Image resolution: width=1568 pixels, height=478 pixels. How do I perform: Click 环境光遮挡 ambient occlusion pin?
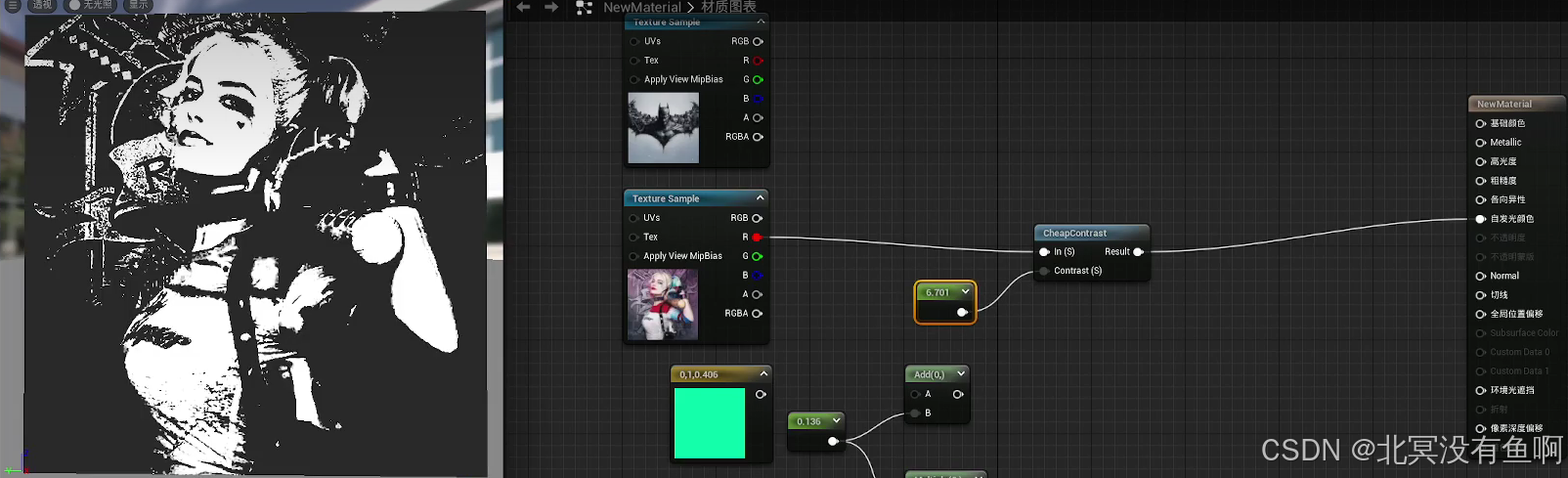[1481, 391]
